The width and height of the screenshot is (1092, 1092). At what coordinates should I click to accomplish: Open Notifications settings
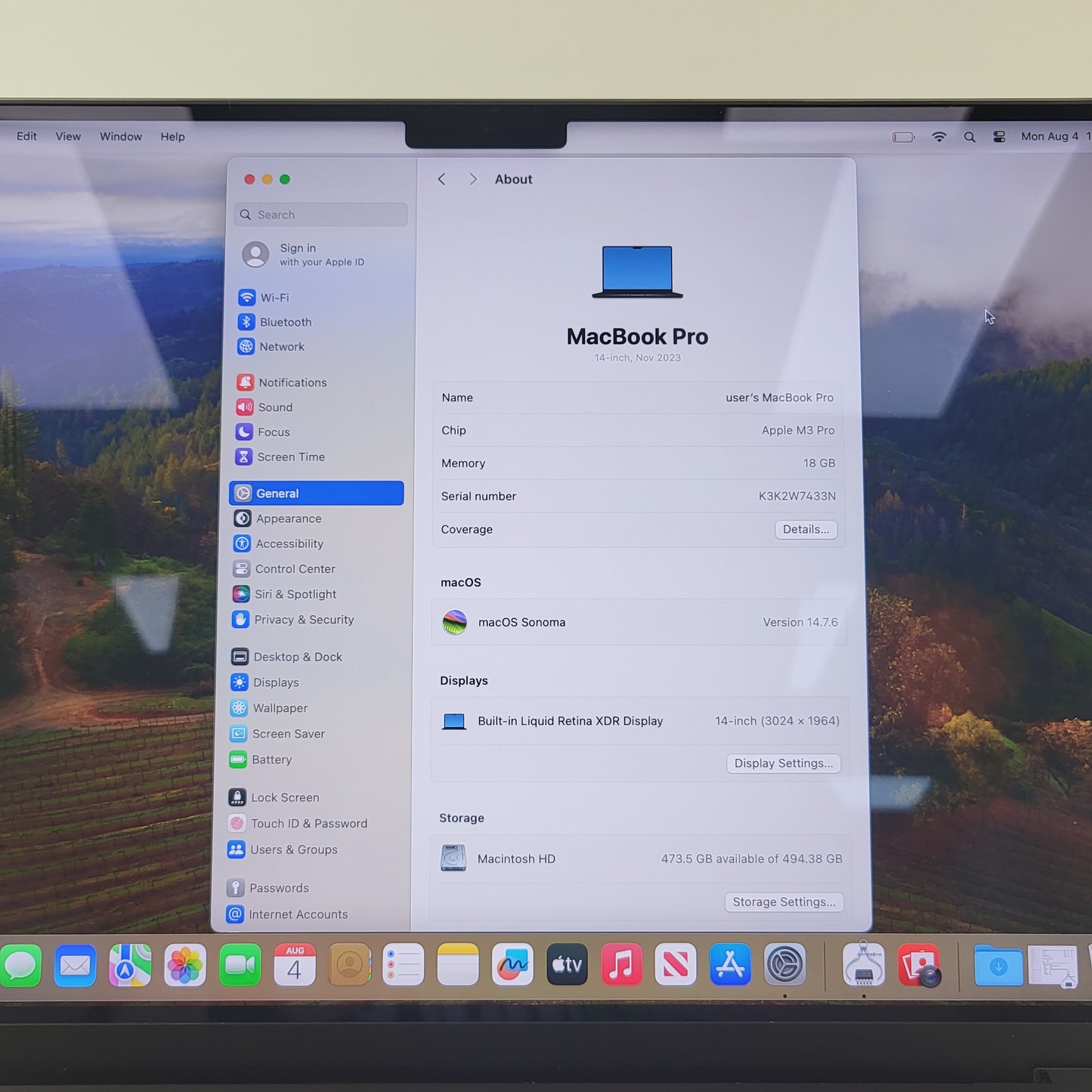pyautogui.click(x=282, y=382)
